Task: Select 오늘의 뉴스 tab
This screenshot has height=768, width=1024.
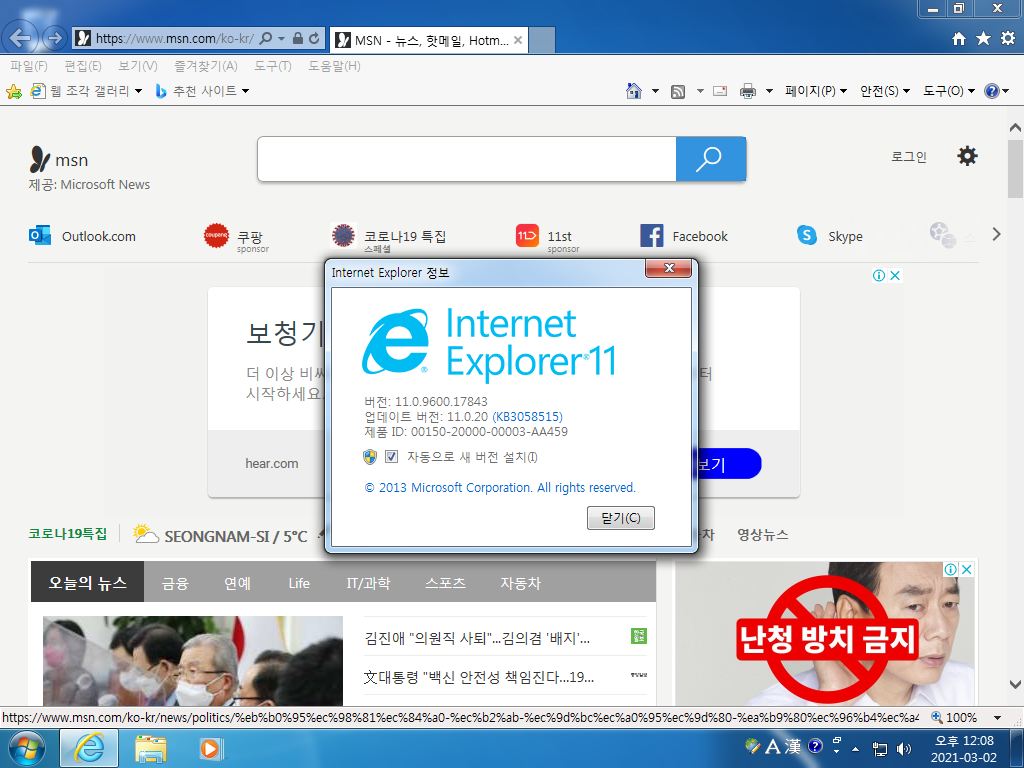Action: (88, 582)
